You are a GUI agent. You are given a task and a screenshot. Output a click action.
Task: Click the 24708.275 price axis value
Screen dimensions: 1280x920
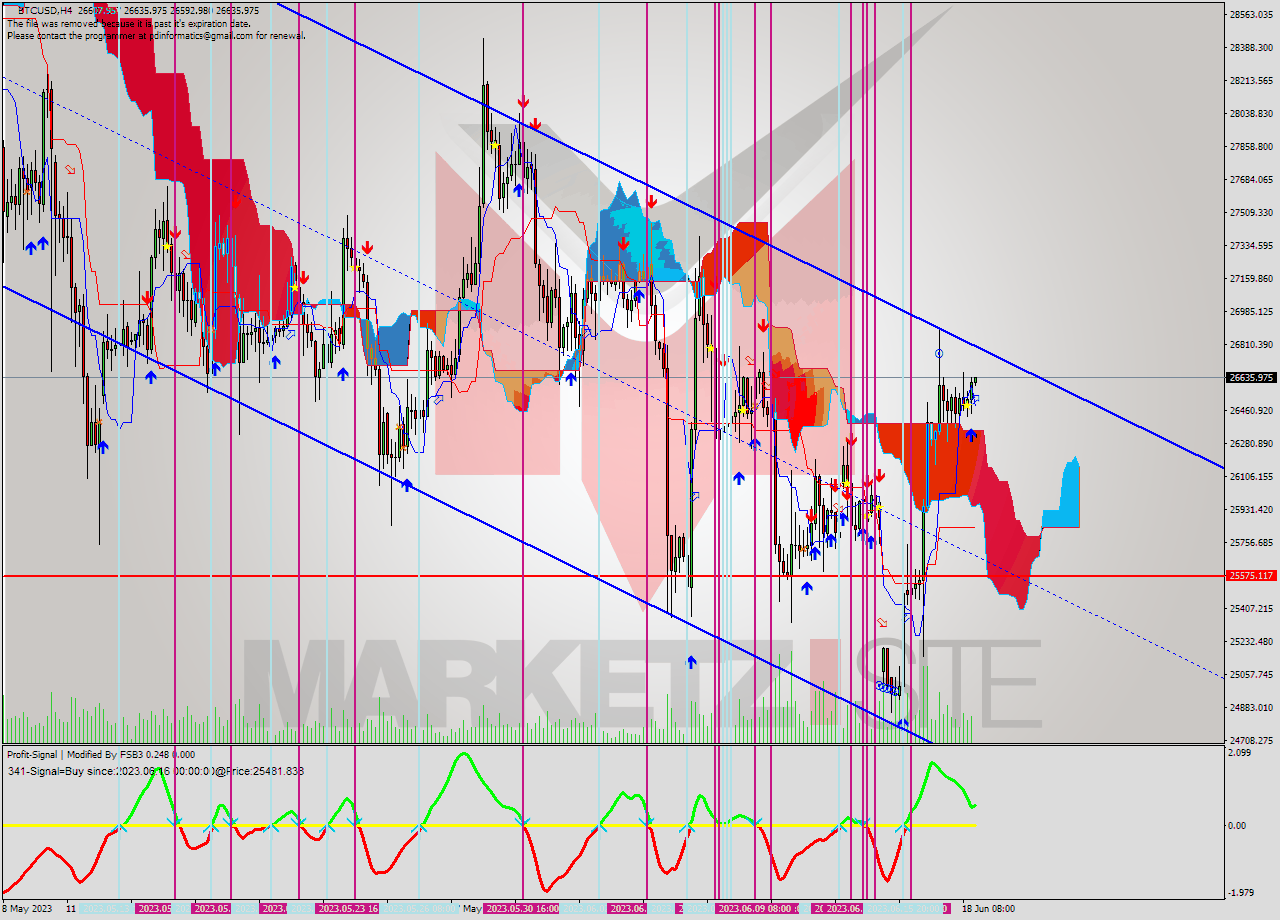(x=1251, y=740)
